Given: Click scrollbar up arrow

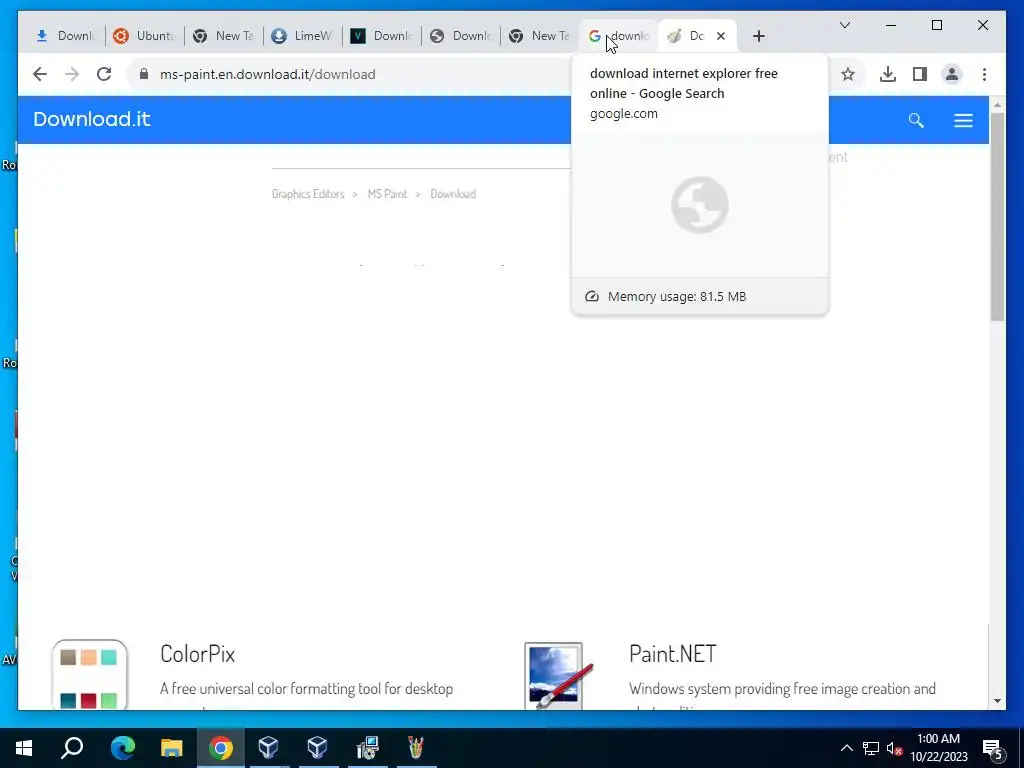Looking at the screenshot, I should coord(997,105).
